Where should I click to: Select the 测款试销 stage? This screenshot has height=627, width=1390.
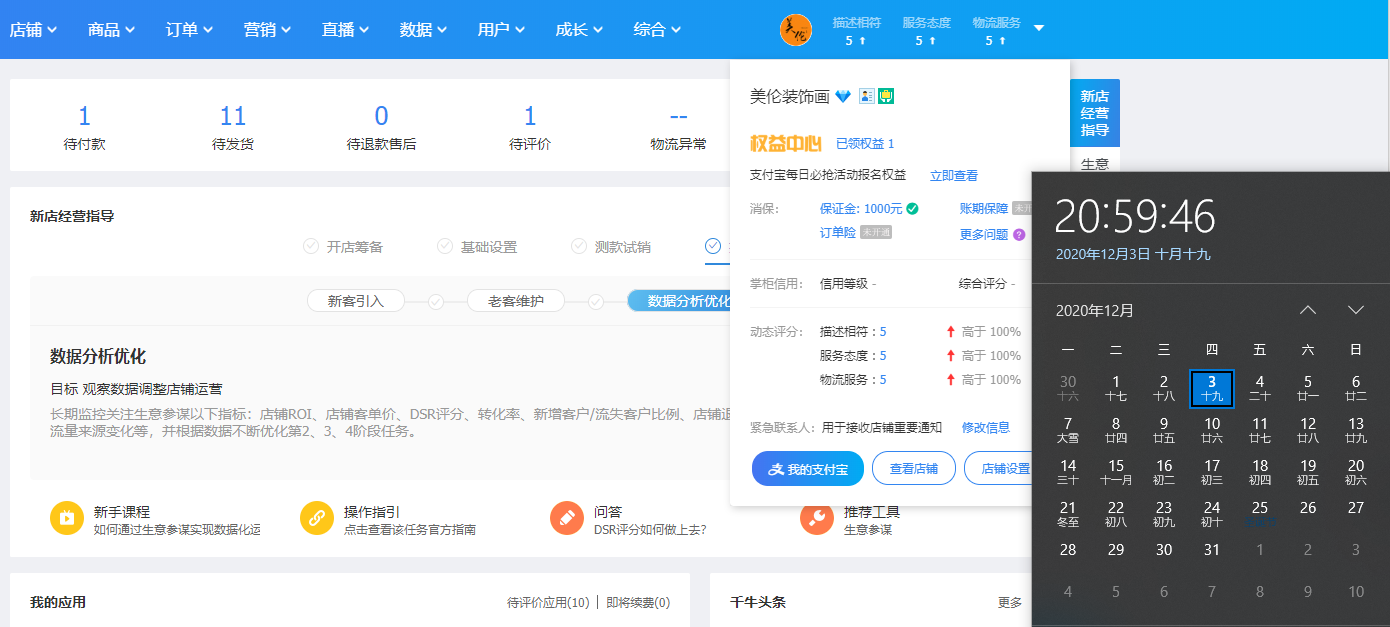click(x=611, y=247)
